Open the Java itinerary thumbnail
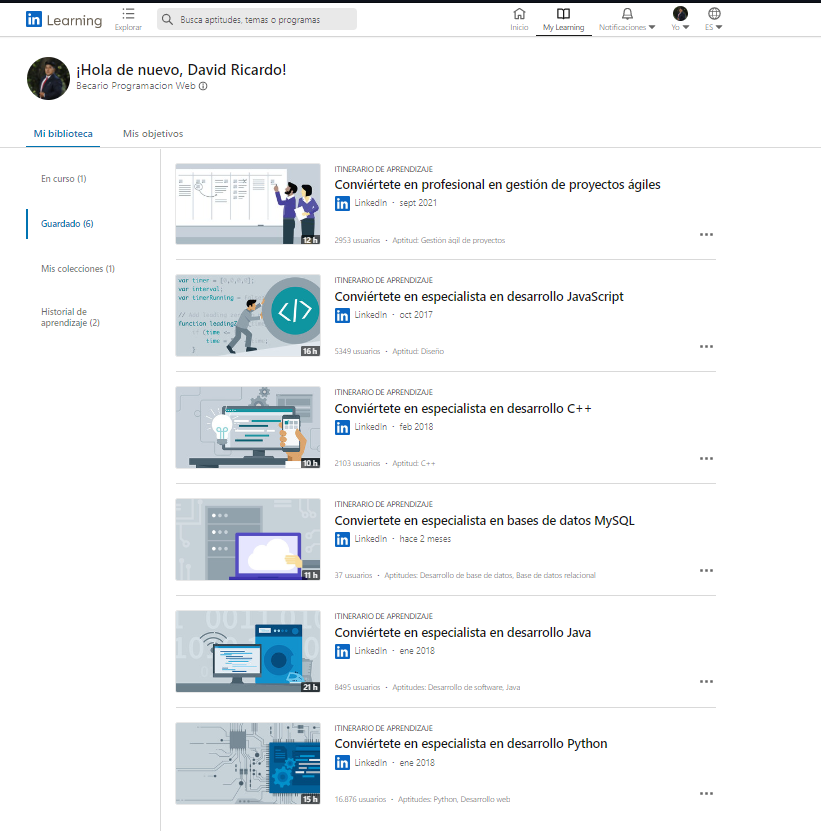This screenshot has height=831, width=821. point(248,651)
